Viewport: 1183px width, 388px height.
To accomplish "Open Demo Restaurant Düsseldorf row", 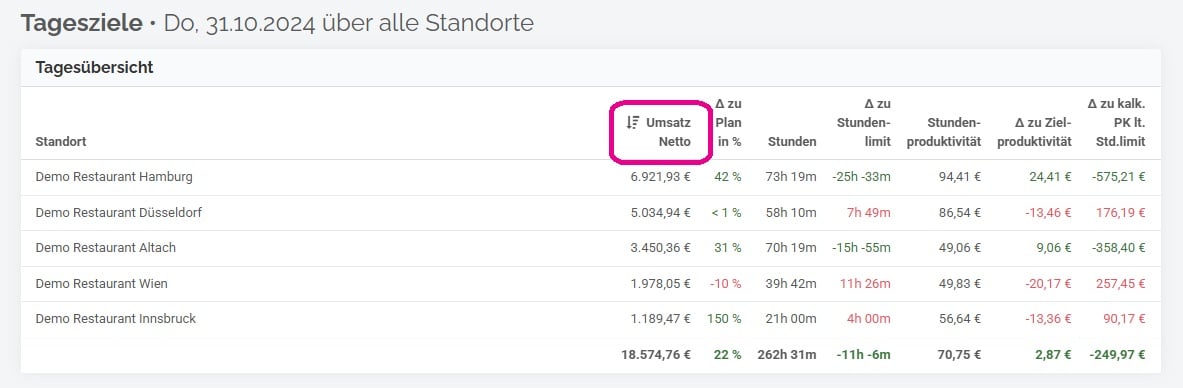I will pyautogui.click(x=591, y=213).
